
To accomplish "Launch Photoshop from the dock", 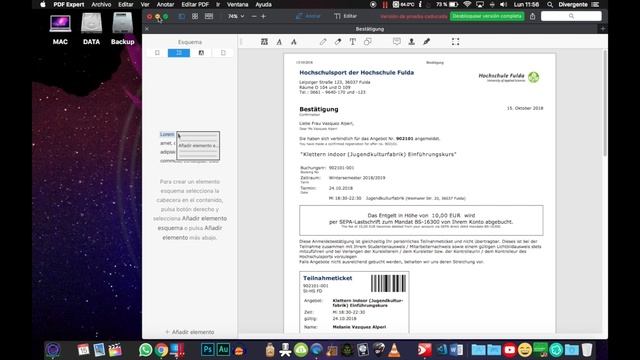I will coord(207,349).
